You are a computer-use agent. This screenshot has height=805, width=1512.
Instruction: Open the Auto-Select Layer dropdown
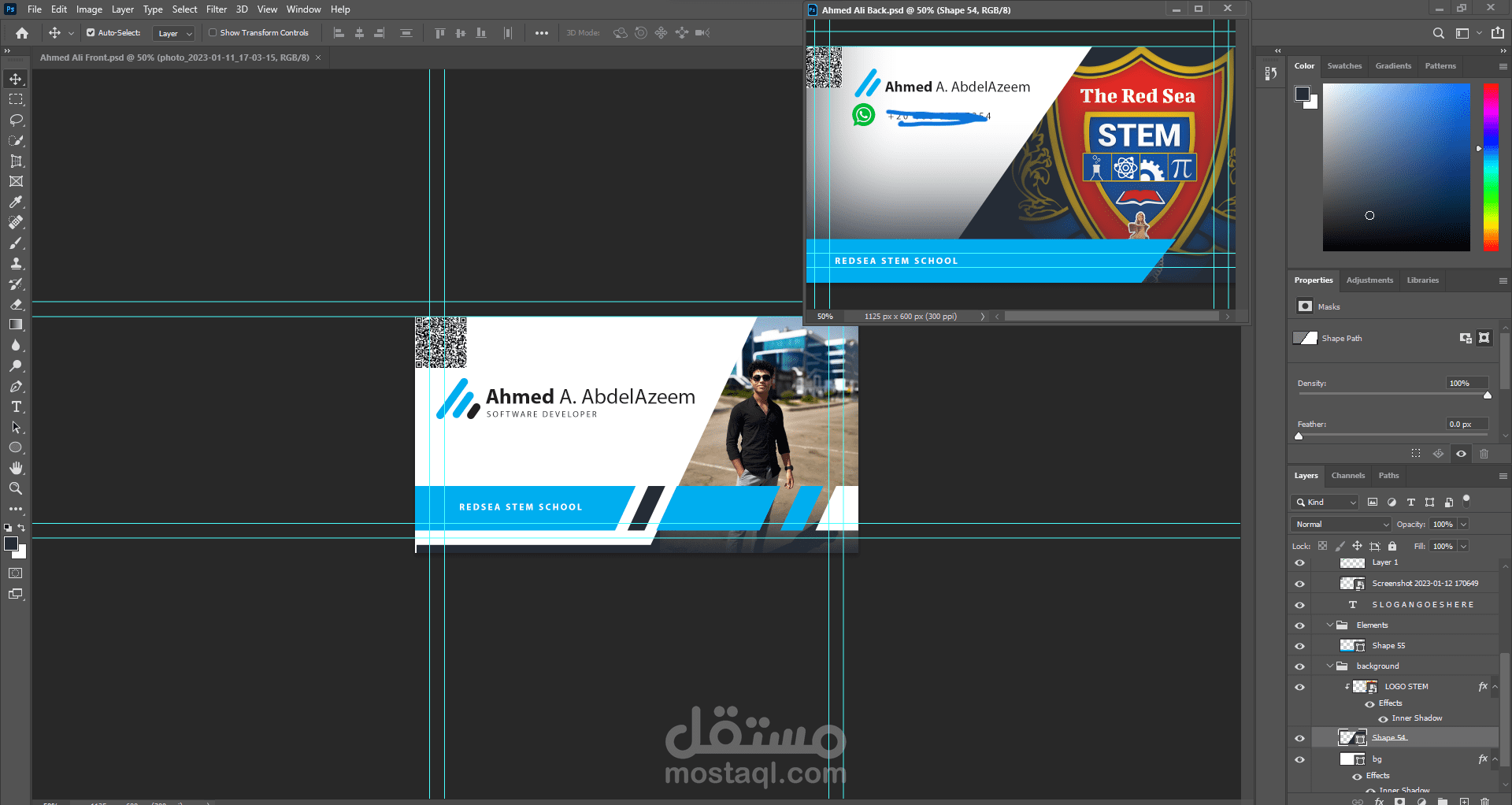point(174,33)
